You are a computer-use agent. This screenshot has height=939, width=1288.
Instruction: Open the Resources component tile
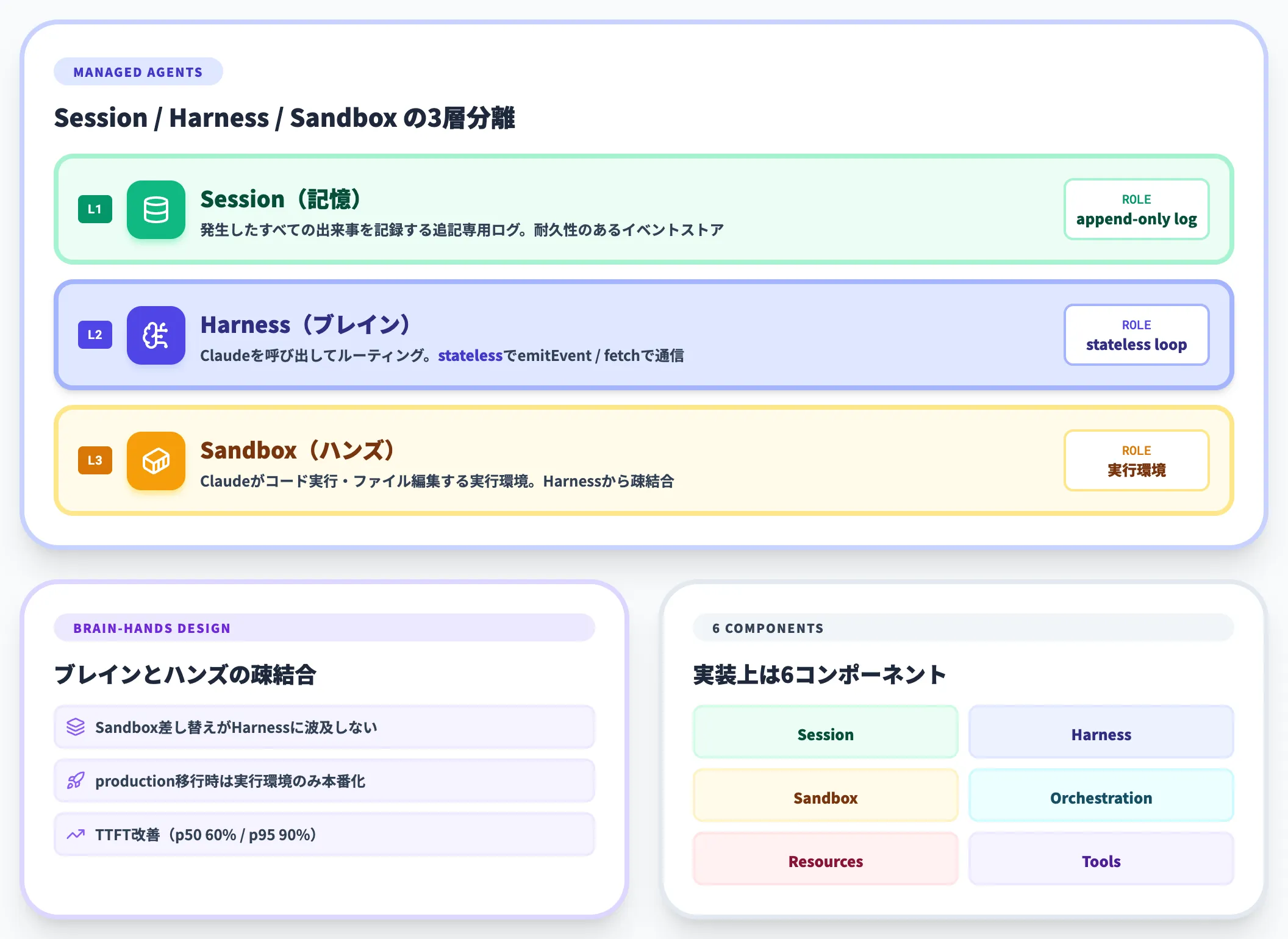pyautogui.click(x=826, y=859)
